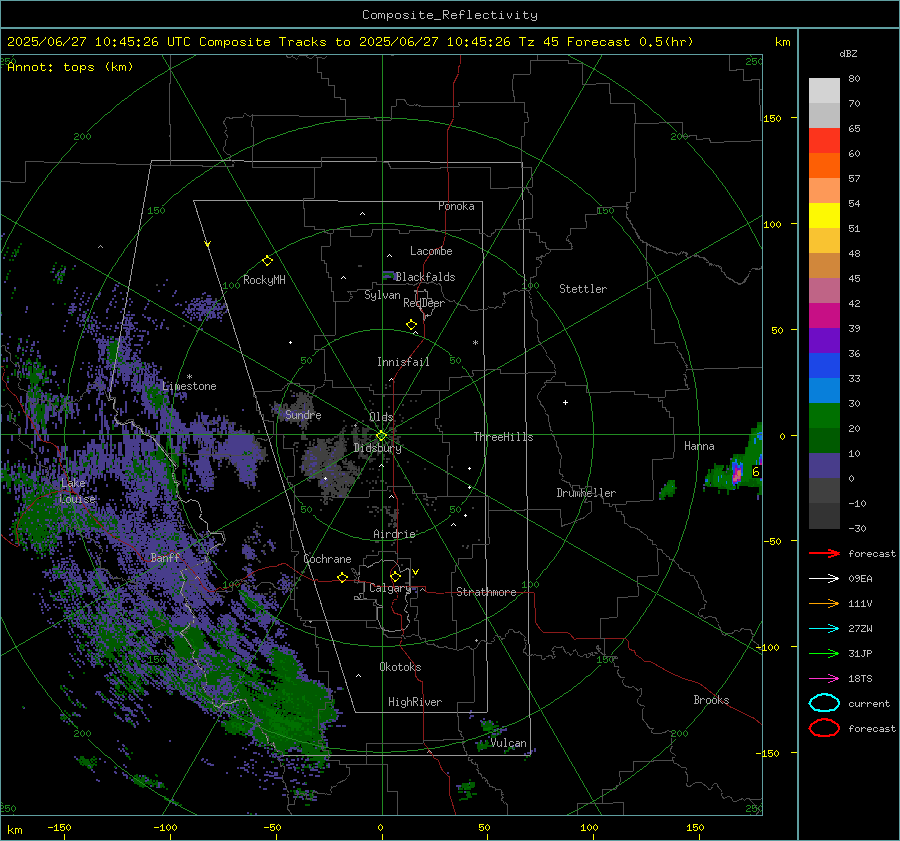Click the Hanna label

coord(699,446)
